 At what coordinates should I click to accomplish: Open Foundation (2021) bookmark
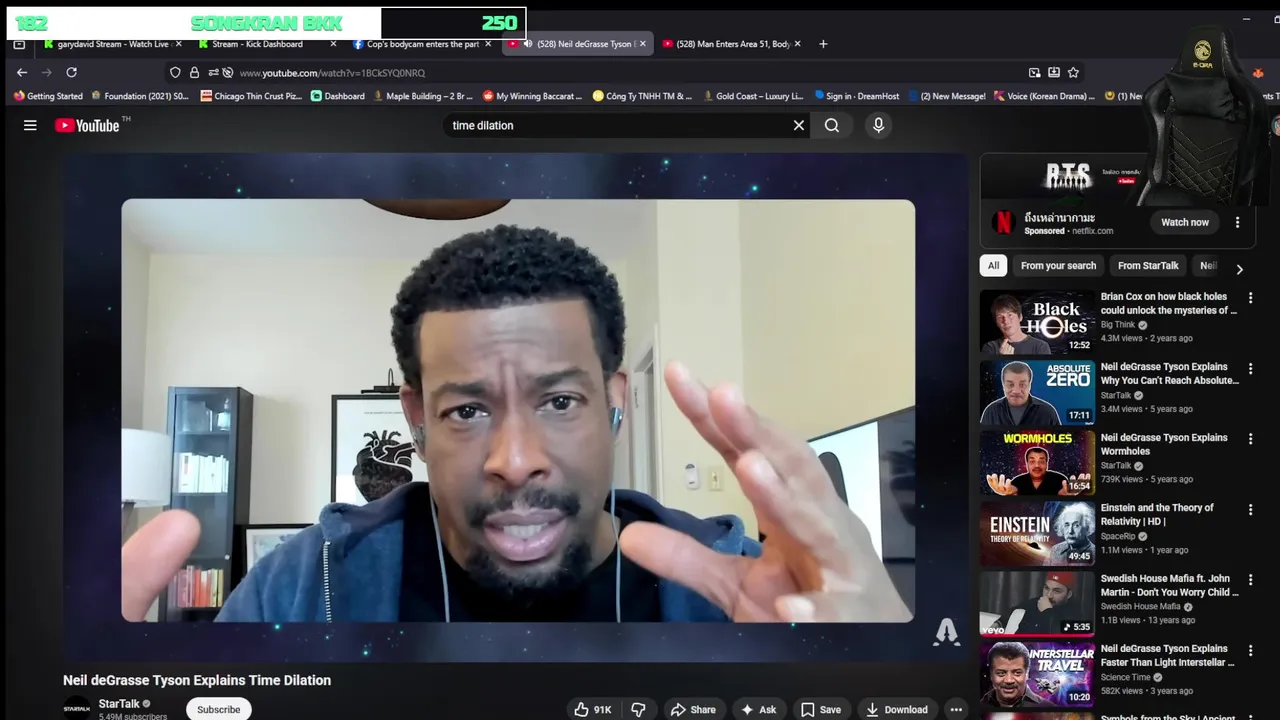(x=140, y=96)
